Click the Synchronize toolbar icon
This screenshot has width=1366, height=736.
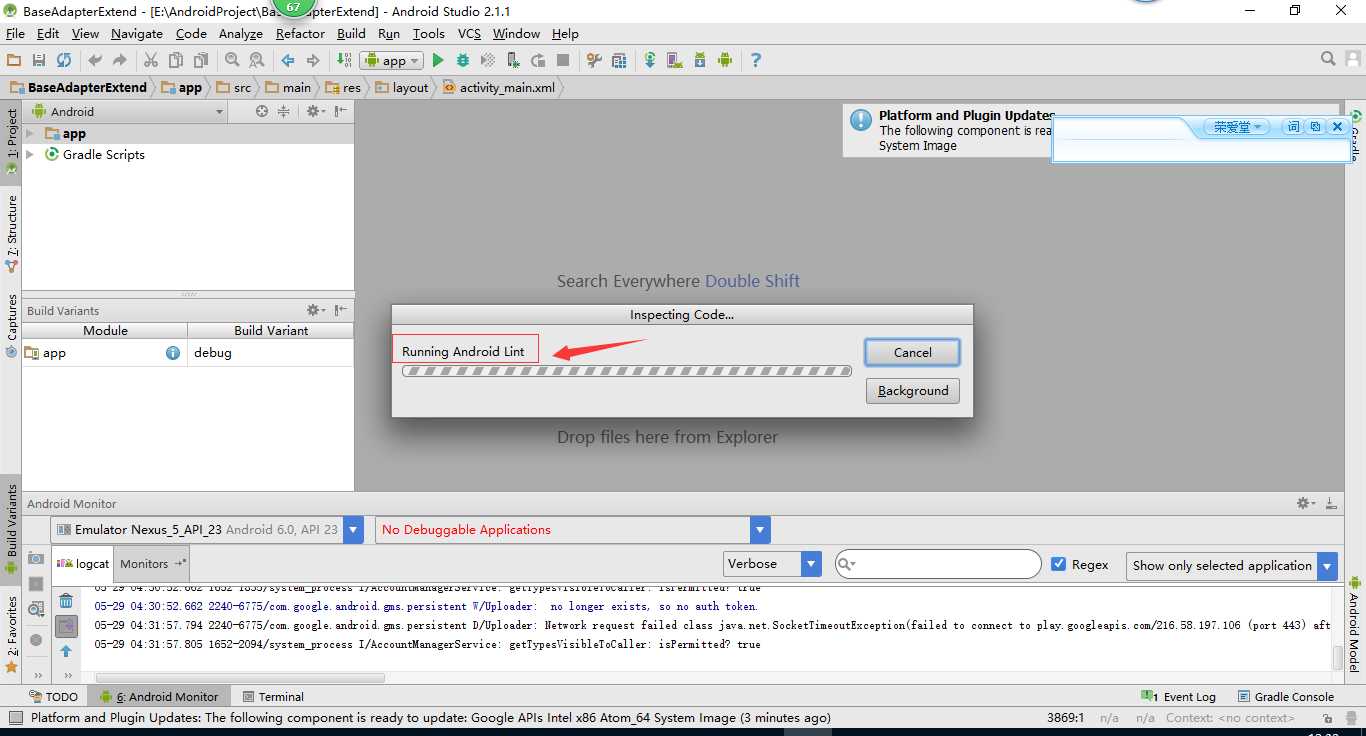pos(64,61)
